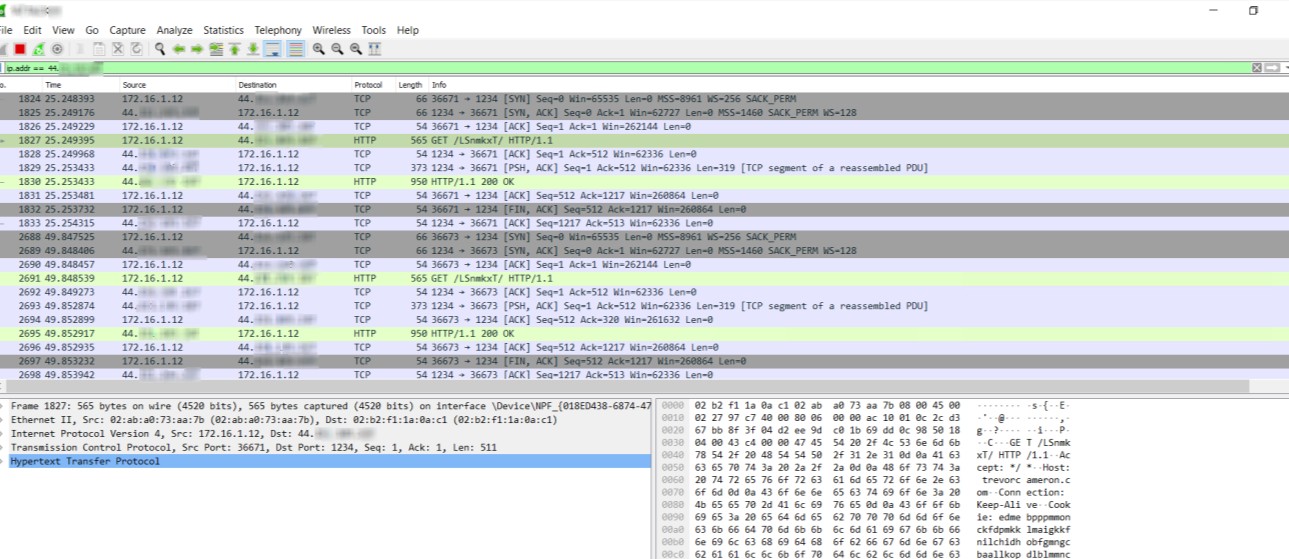The height and width of the screenshot is (559, 1289).
Task: Sort packets by the Protocol column header
Action: point(368,85)
